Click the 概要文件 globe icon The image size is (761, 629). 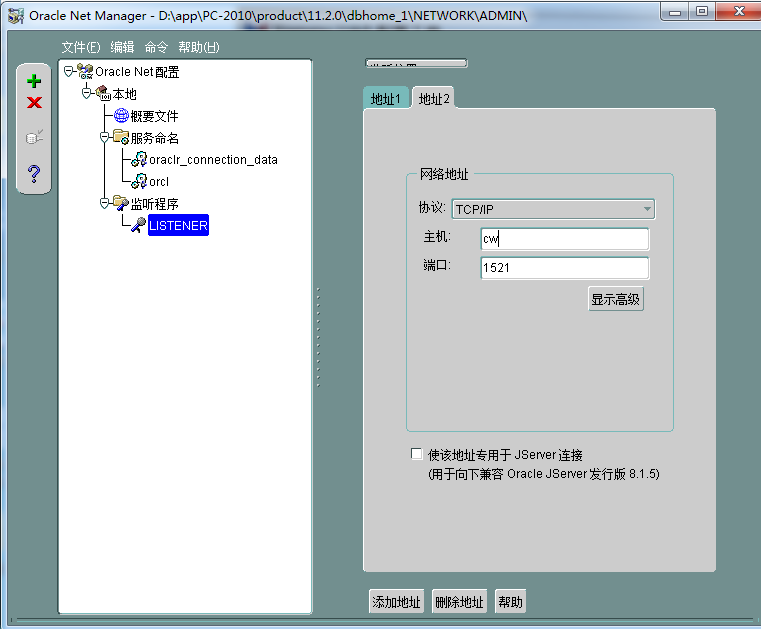[x=121, y=116]
